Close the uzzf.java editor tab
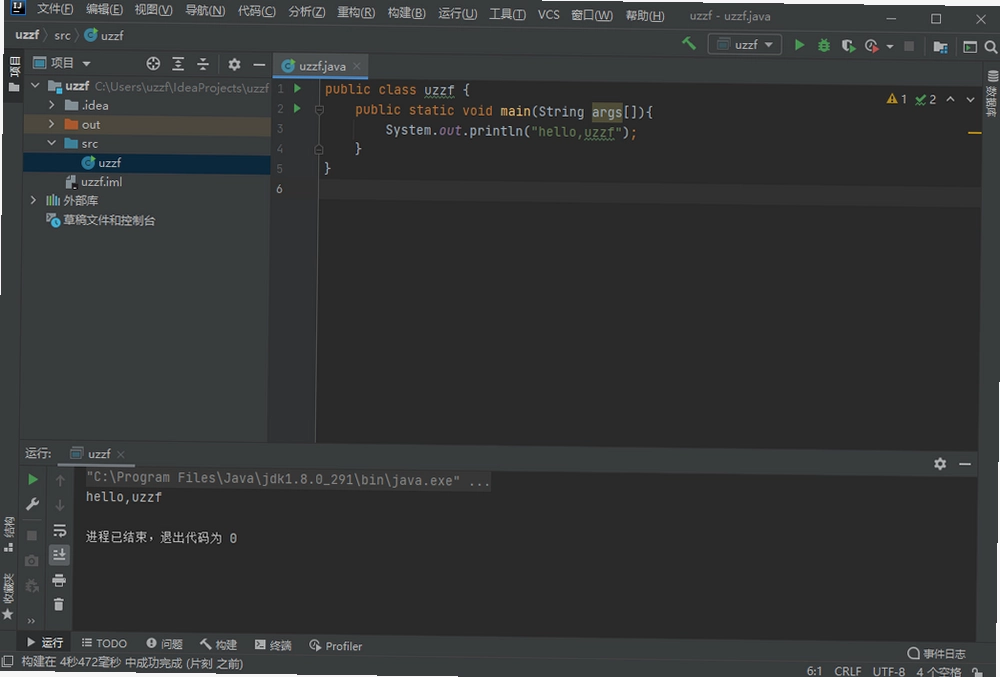1000x677 pixels. (x=357, y=66)
